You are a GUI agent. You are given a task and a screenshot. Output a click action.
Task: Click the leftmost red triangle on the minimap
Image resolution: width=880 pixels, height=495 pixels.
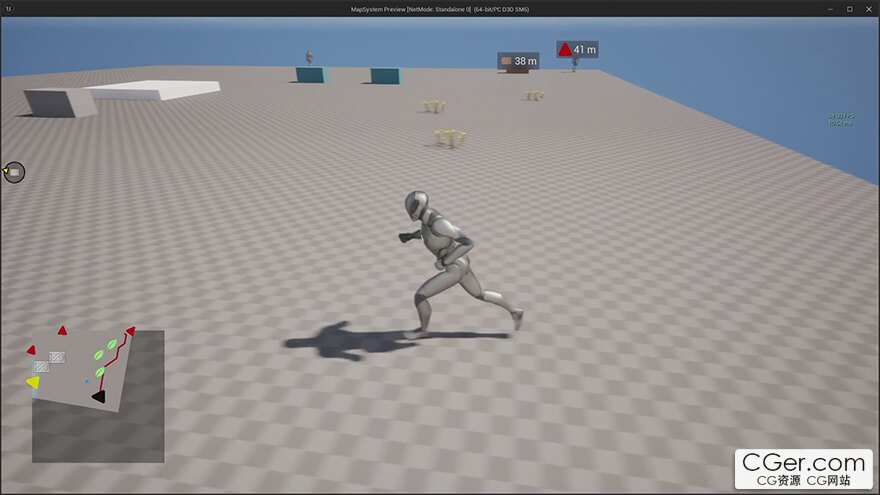31,350
